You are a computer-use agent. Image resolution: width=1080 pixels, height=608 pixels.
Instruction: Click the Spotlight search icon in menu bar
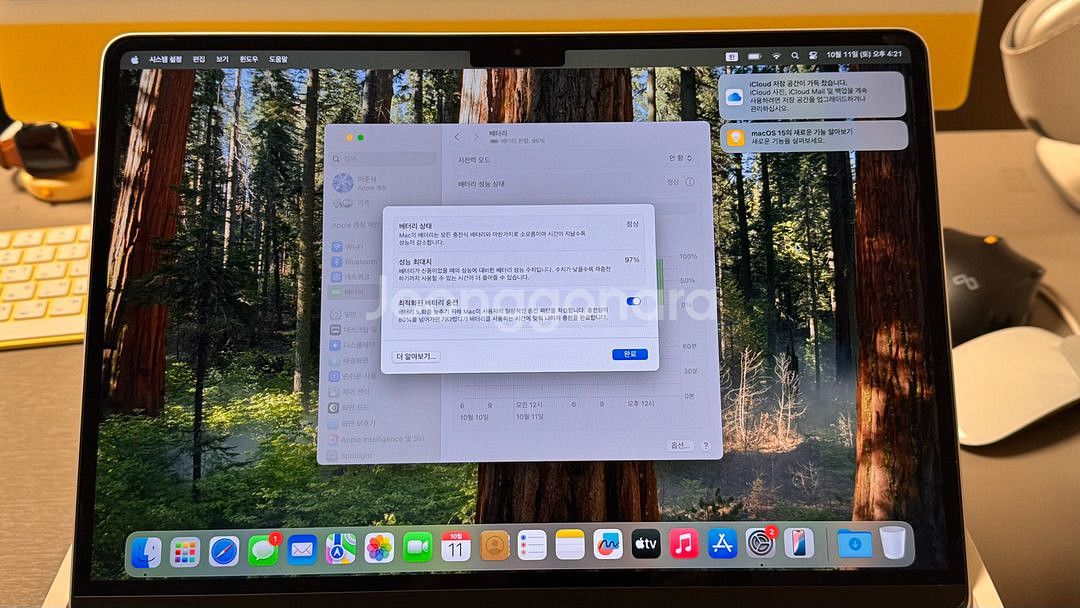pyautogui.click(x=795, y=55)
